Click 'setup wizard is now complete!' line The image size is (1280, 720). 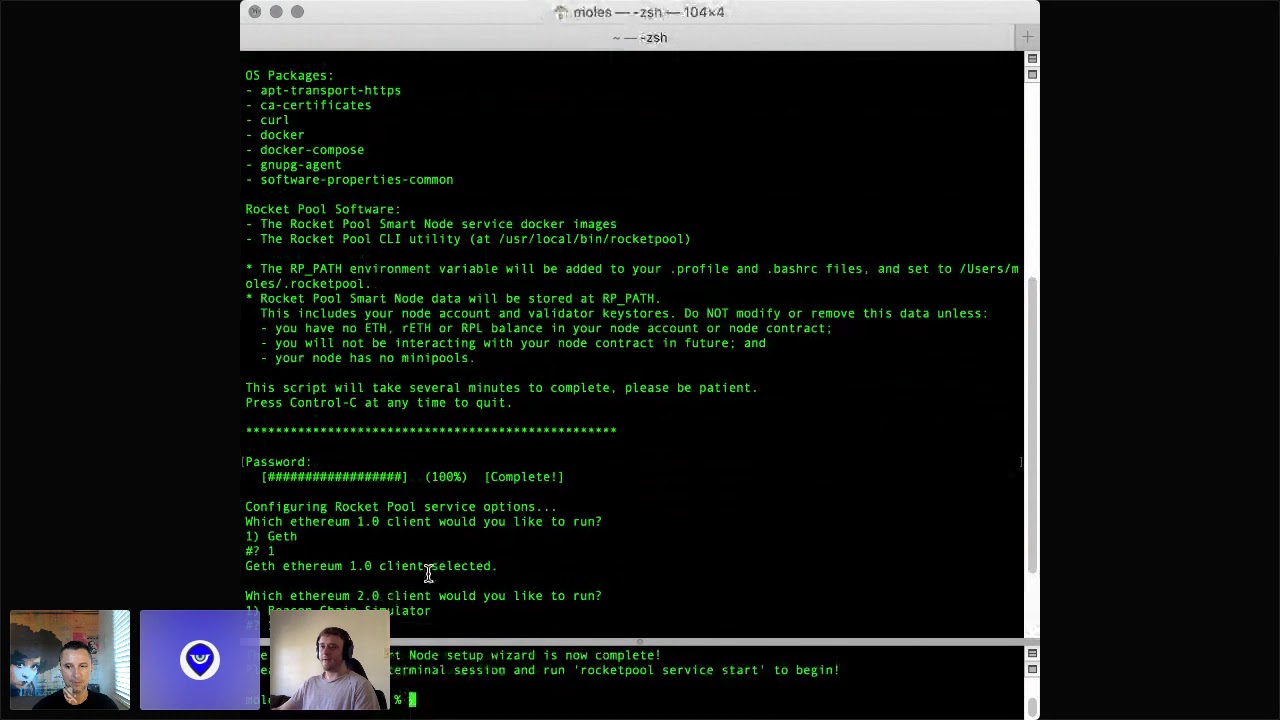(x=526, y=656)
